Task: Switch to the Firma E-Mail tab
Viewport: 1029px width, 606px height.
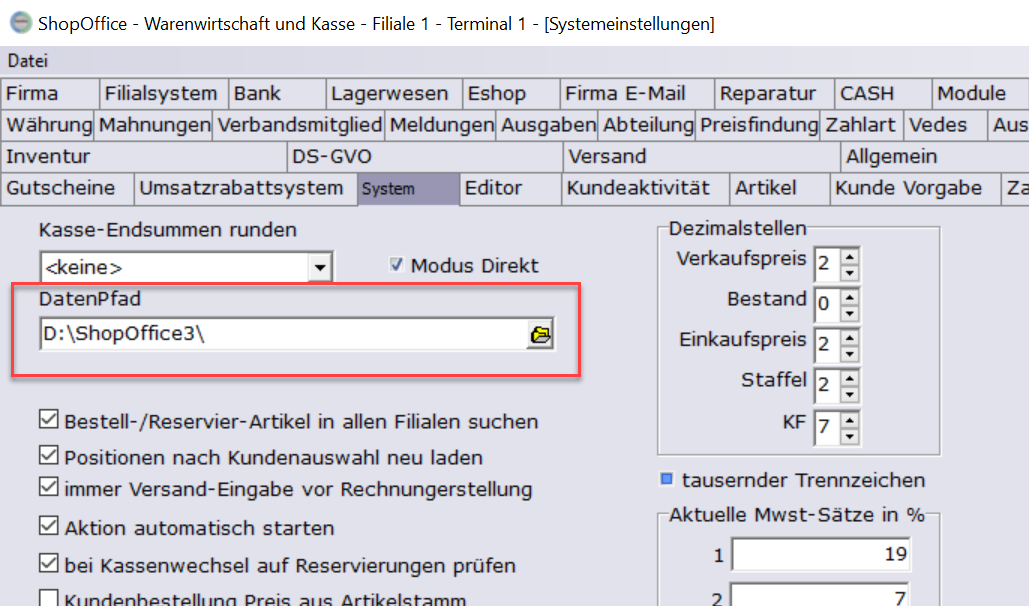Action: click(x=637, y=93)
